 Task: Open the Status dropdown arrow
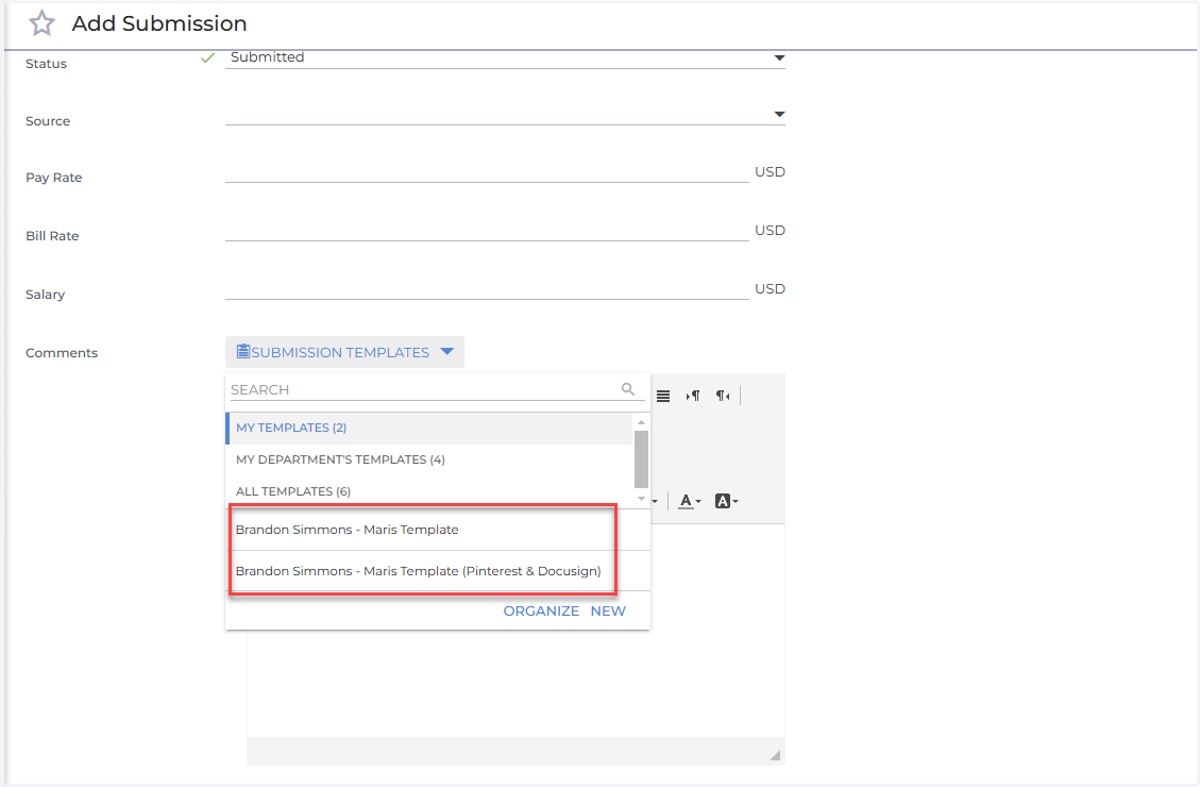coord(779,58)
